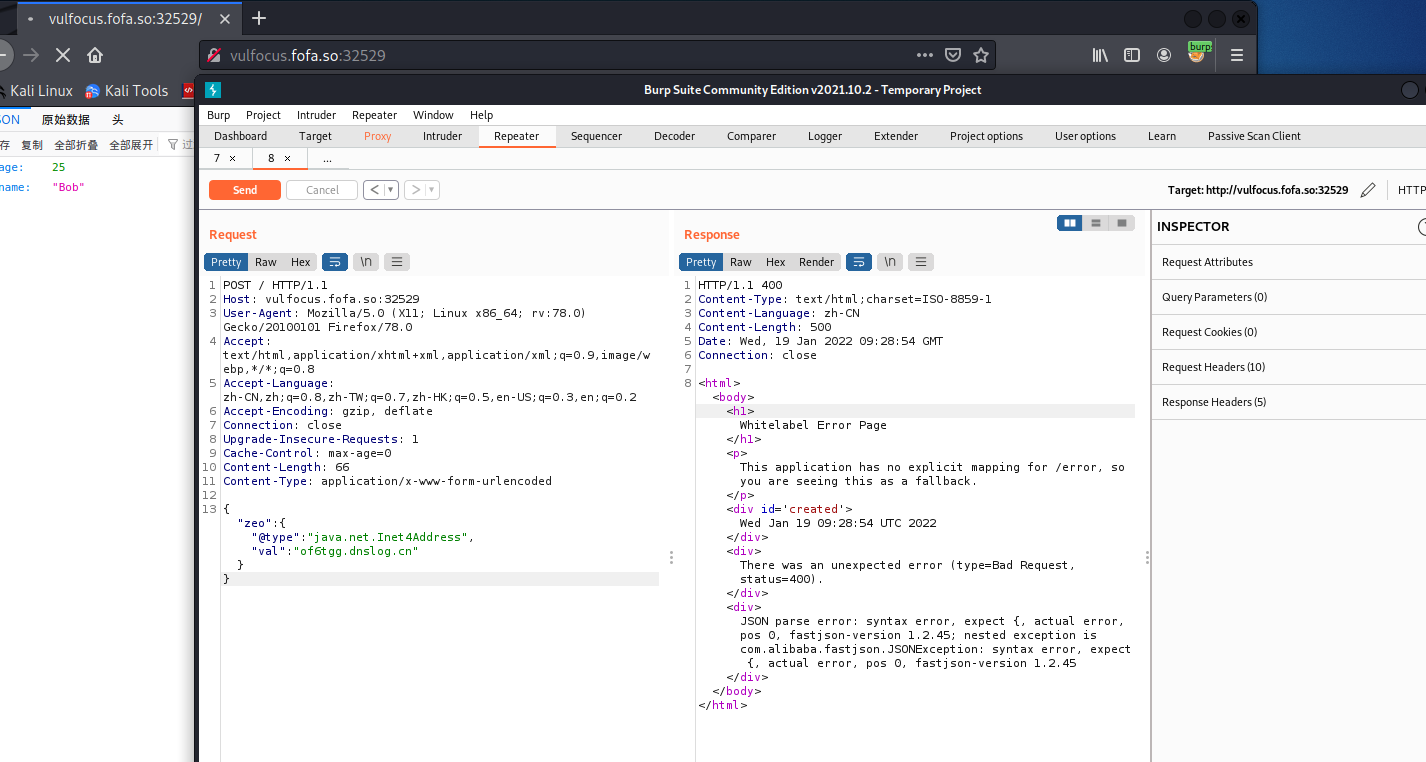1426x762 pixels.
Task: Switch to the Logger tab
Action: (825, 136)
